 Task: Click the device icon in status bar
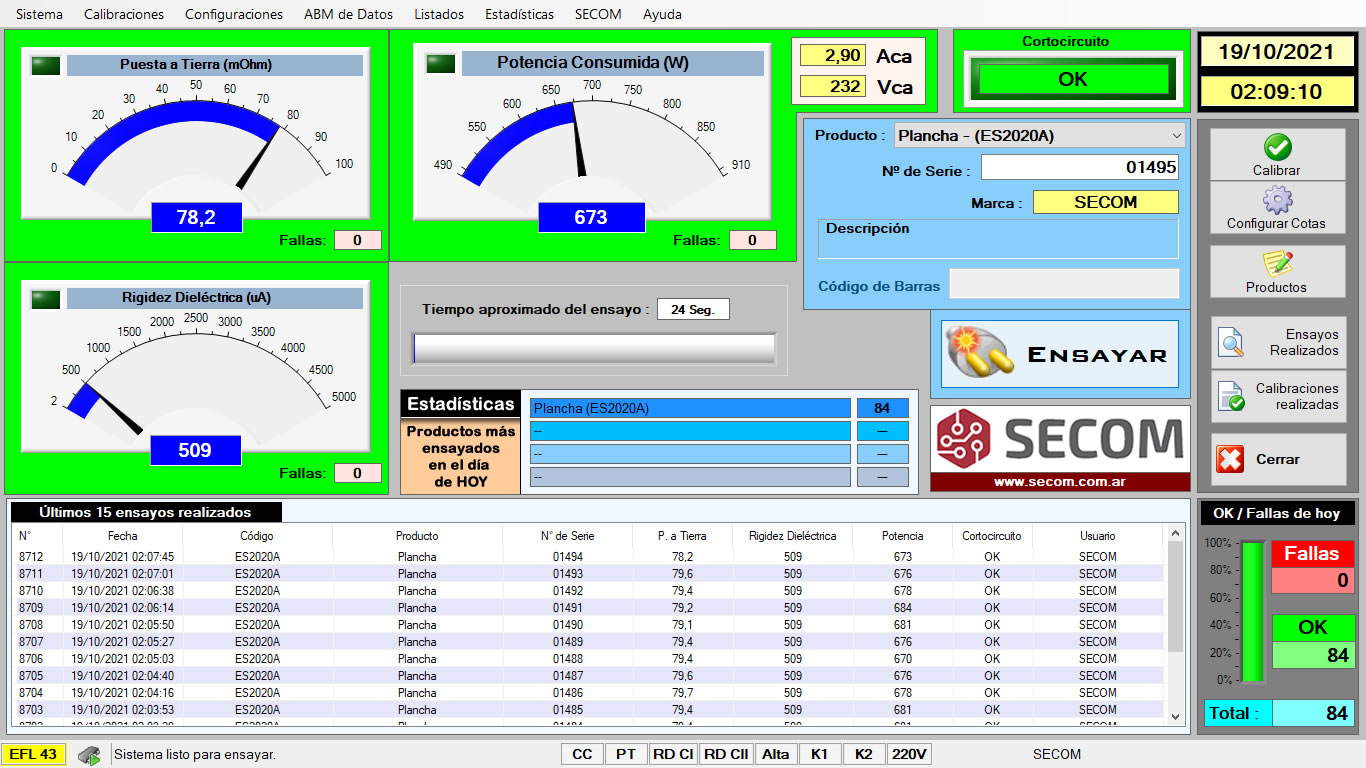89,755
